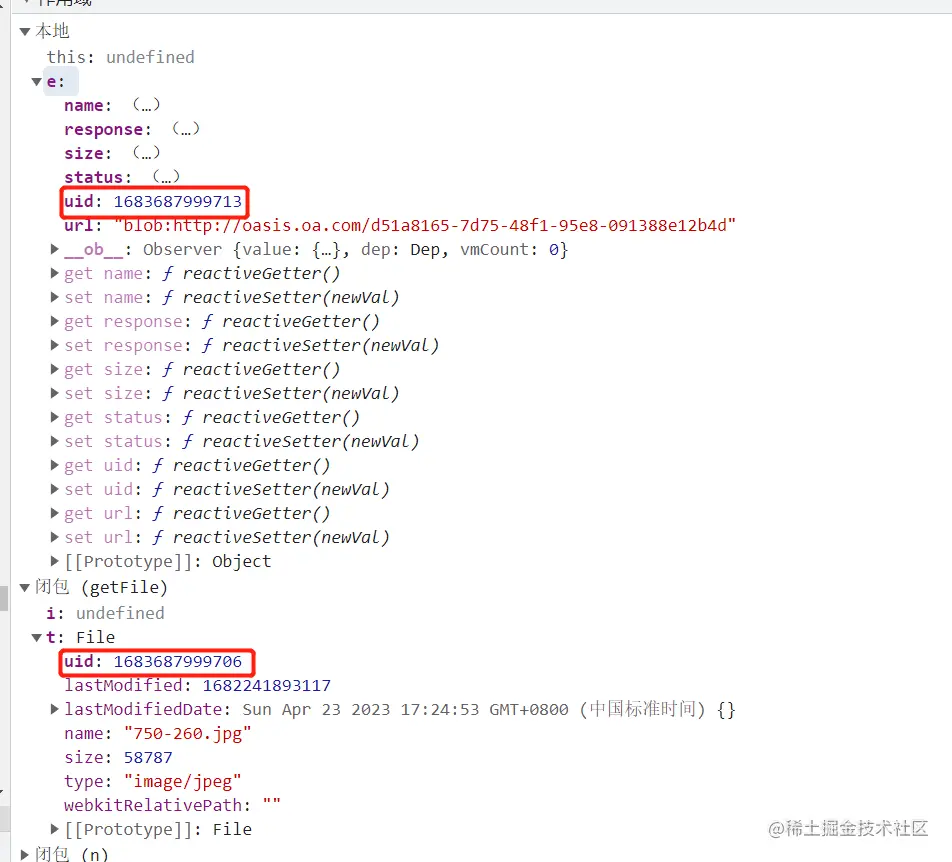Select uid value 1683687999713
The width and height of the screenshot is (952, 862).
(178, 202)
